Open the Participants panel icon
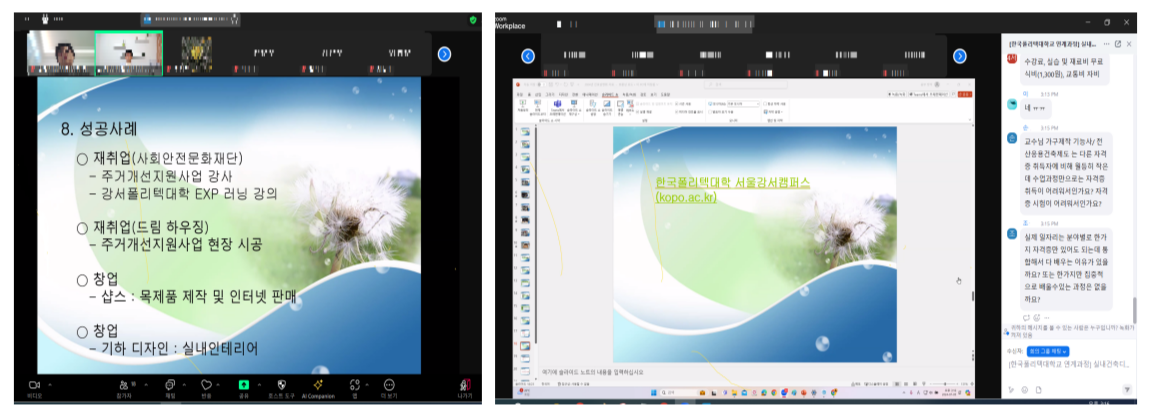Viewport: 1150px width, 420px height. 124,385
